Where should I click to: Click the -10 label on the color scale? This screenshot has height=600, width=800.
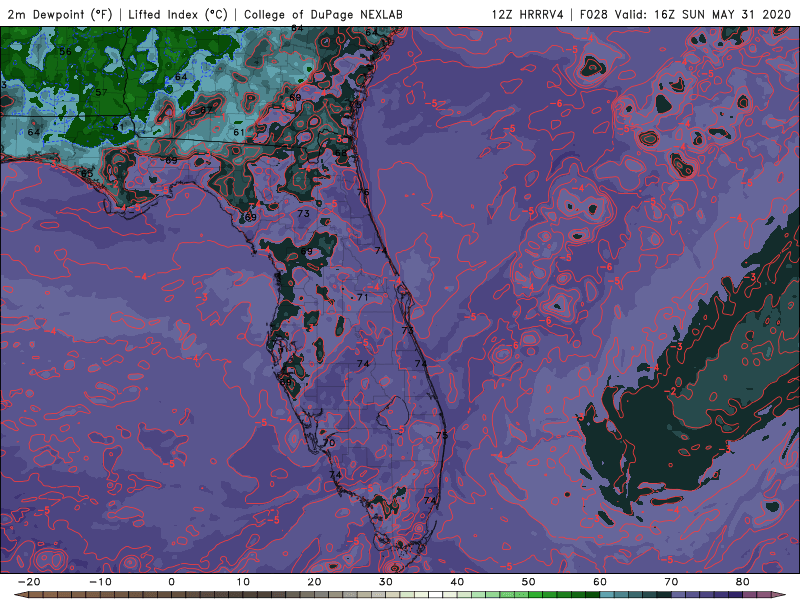click(x=100, y=582)
